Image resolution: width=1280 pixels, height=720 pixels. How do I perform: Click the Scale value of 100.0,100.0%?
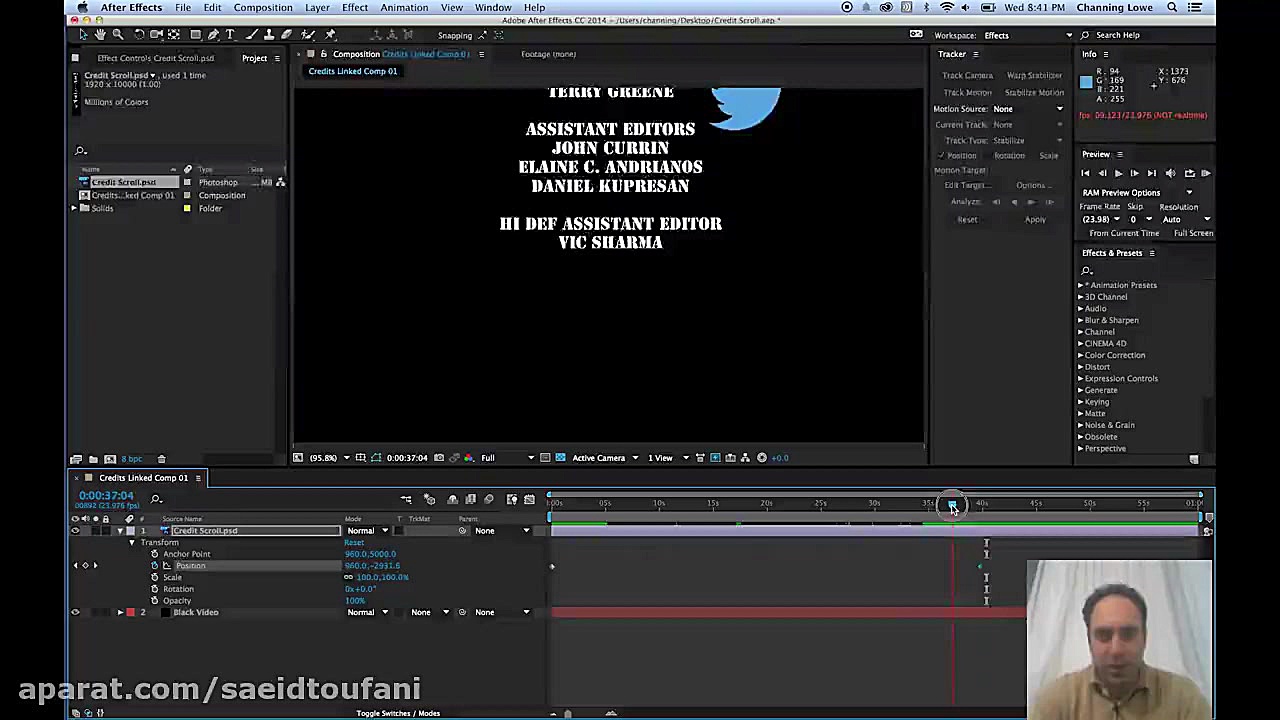[x=382, y=577]
